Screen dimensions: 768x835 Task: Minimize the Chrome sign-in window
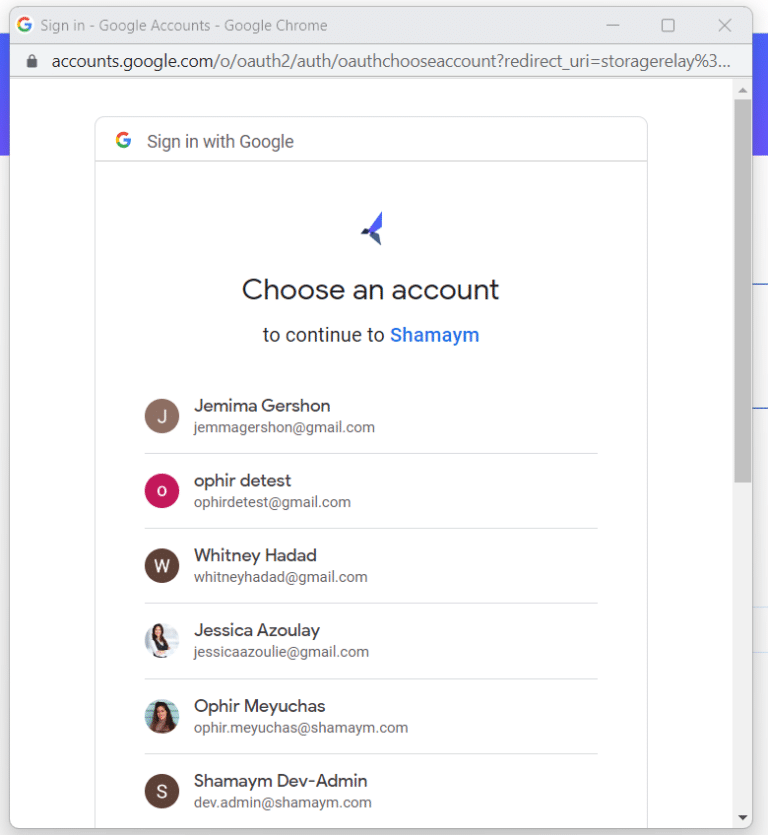[x=613, y=25]
